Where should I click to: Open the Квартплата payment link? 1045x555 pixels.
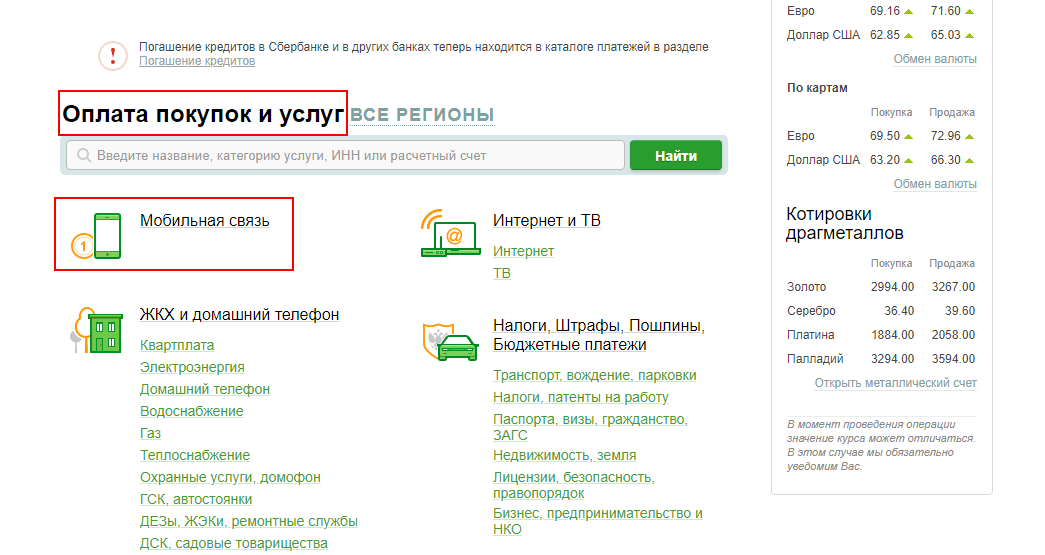pos(177,345)
